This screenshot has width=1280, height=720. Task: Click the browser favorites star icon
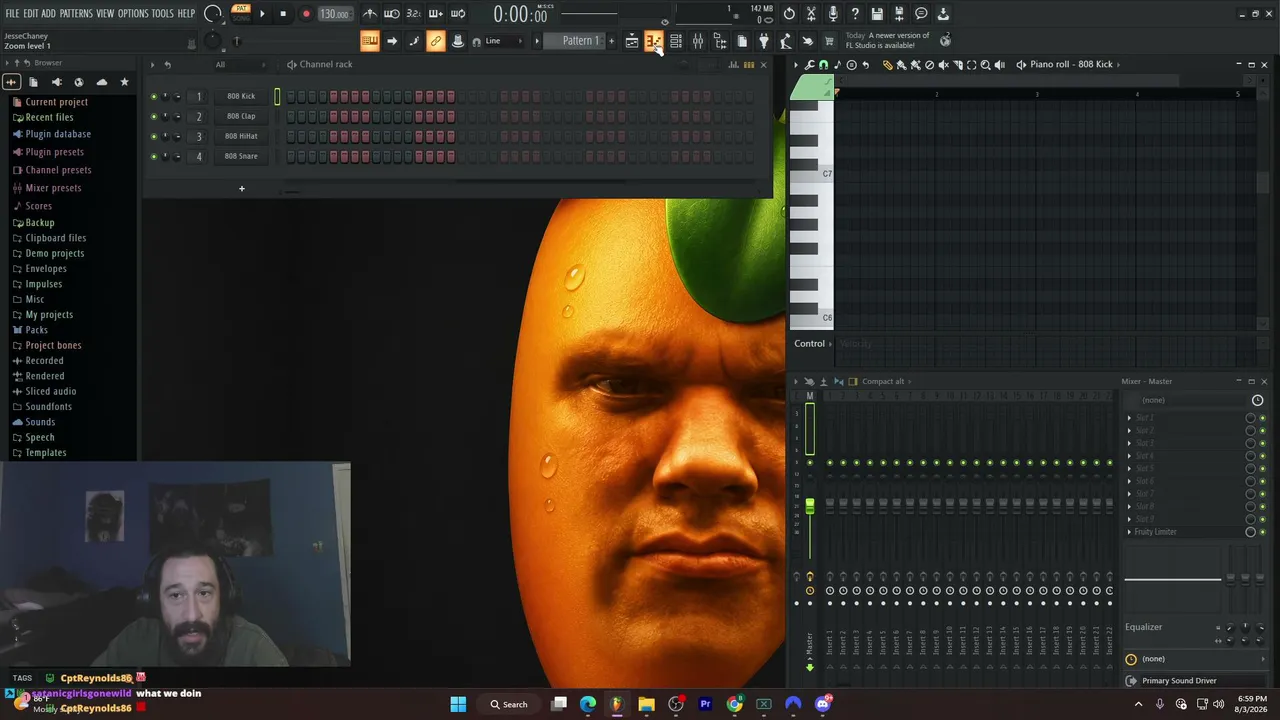124,82
